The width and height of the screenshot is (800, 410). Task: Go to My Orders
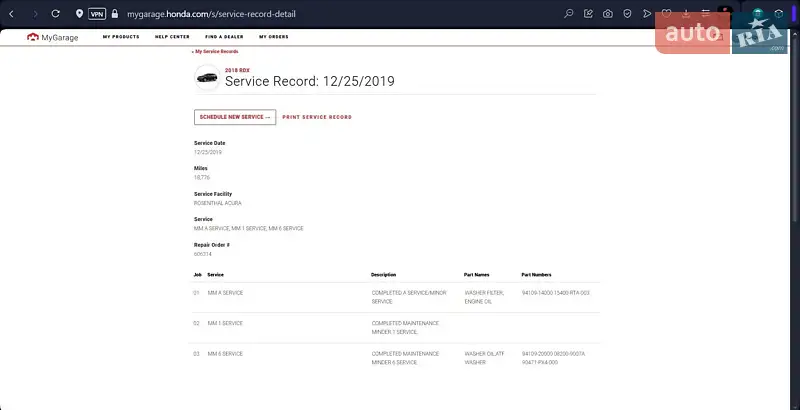(275, 37)
